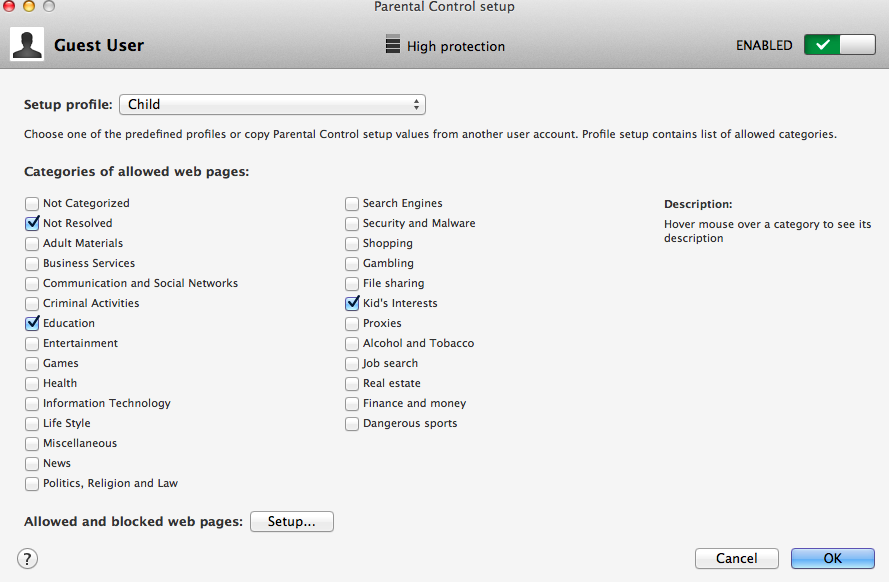Open the Setup profile Child dropdown
Viewport: 889px width, 582px height.
point(272,104)
